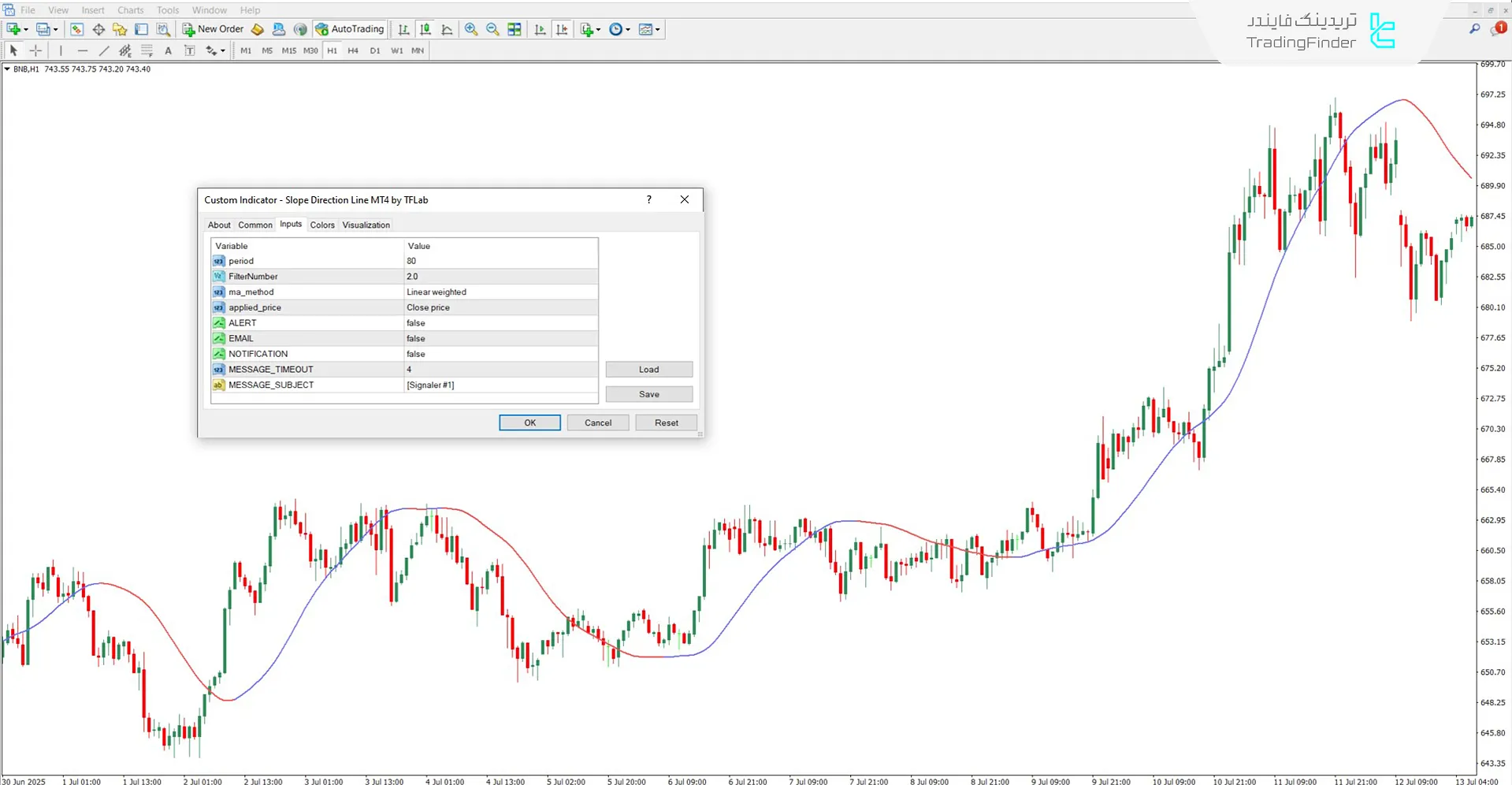Switch to the Visualization tab
The width and height of the screenshot is (1512, 785).
(366, 225)
